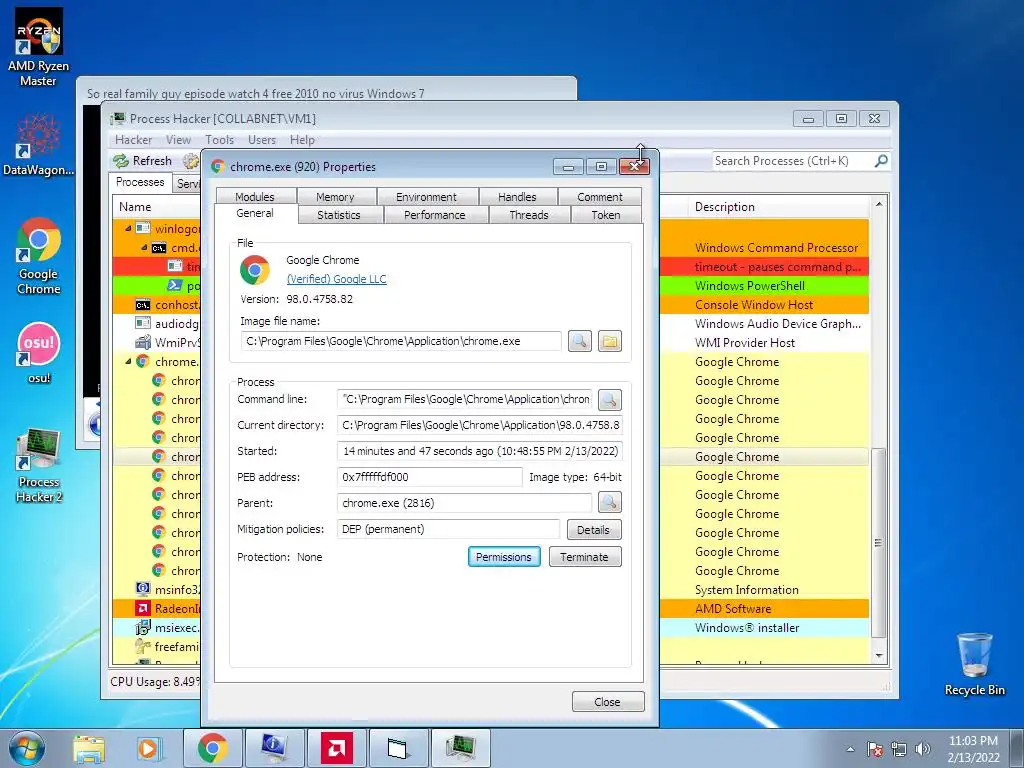The height and width of the screenshot is (768, 1024).
Task: Open the image file location folder button
Action: [x=609, y=341]
